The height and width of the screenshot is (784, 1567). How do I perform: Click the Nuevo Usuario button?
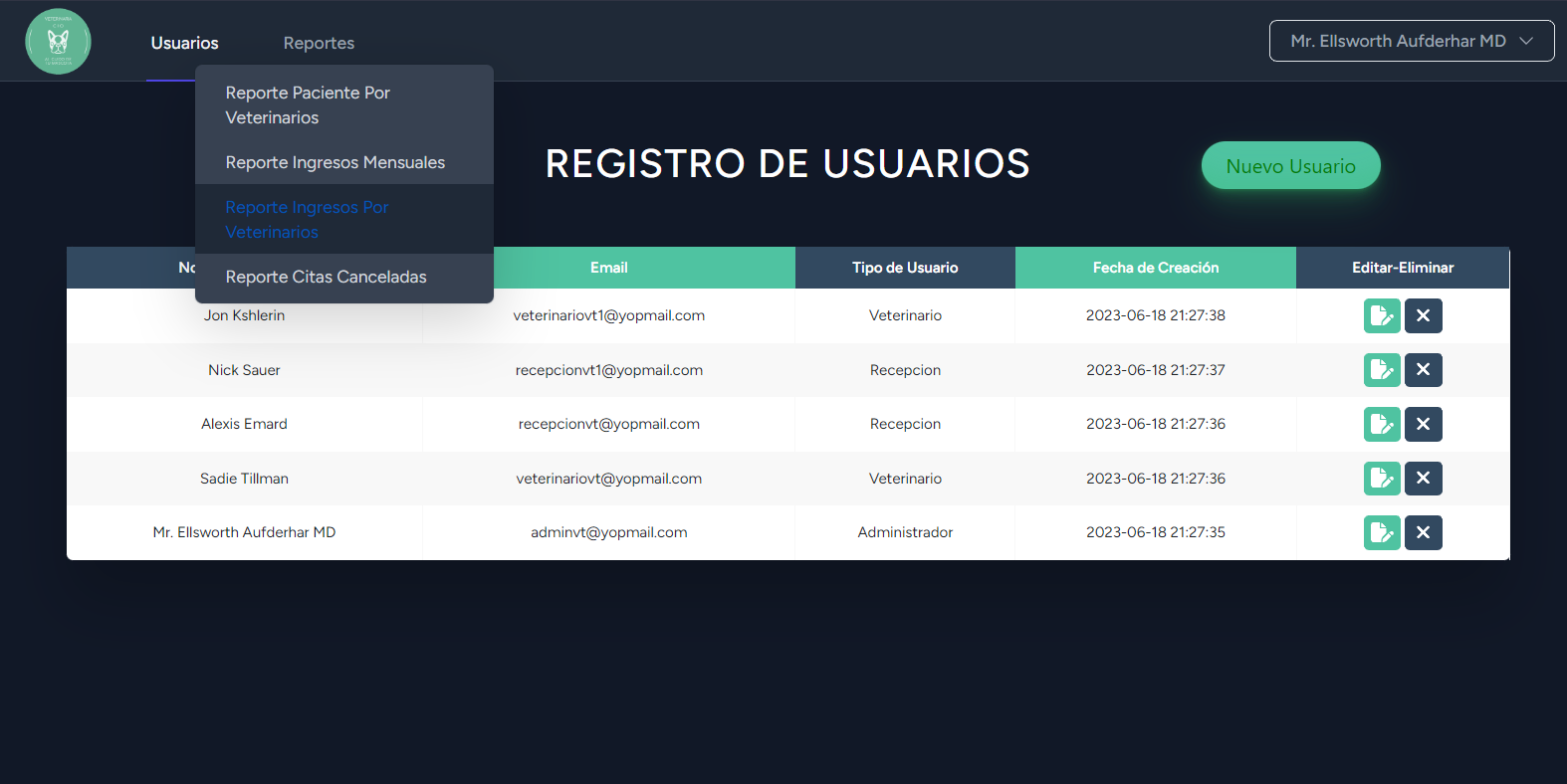point(1290,166)
